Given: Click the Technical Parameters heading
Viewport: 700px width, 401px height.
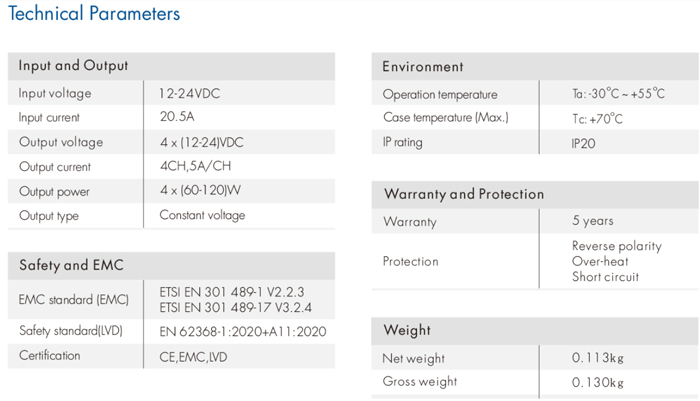Looking at the screenshot, I should pos(94,14).
